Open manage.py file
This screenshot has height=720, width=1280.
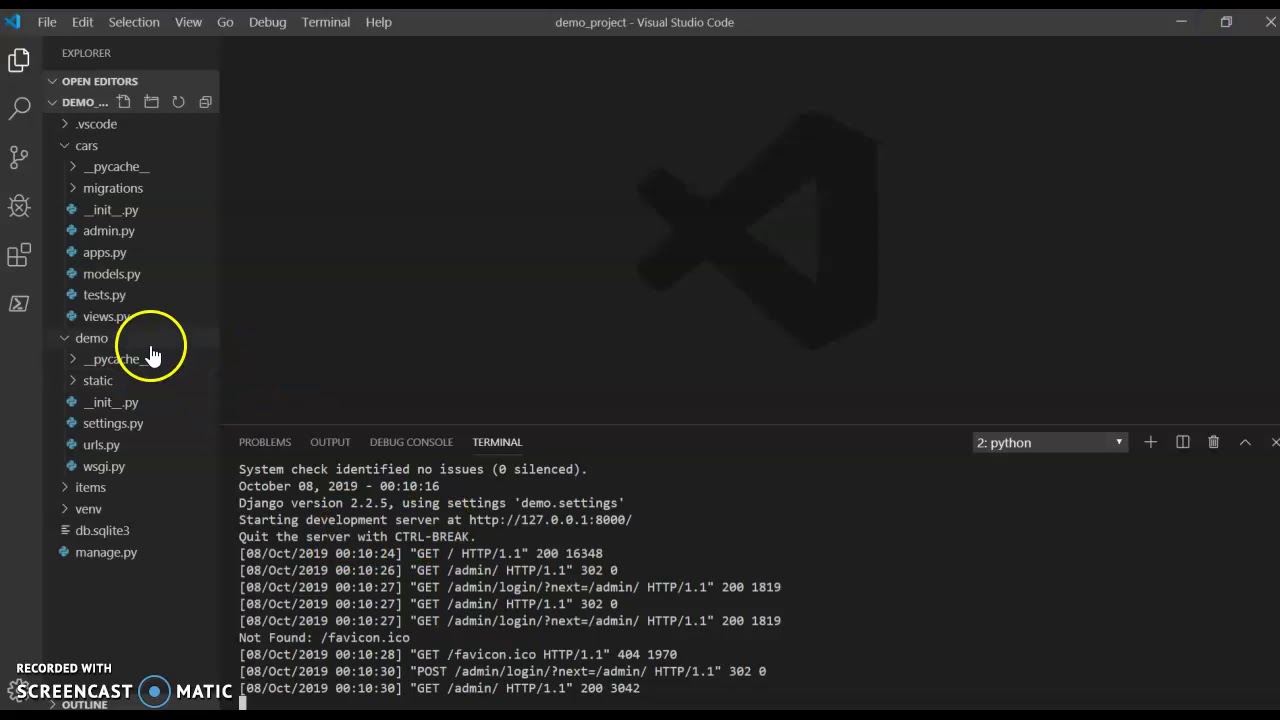106,552
